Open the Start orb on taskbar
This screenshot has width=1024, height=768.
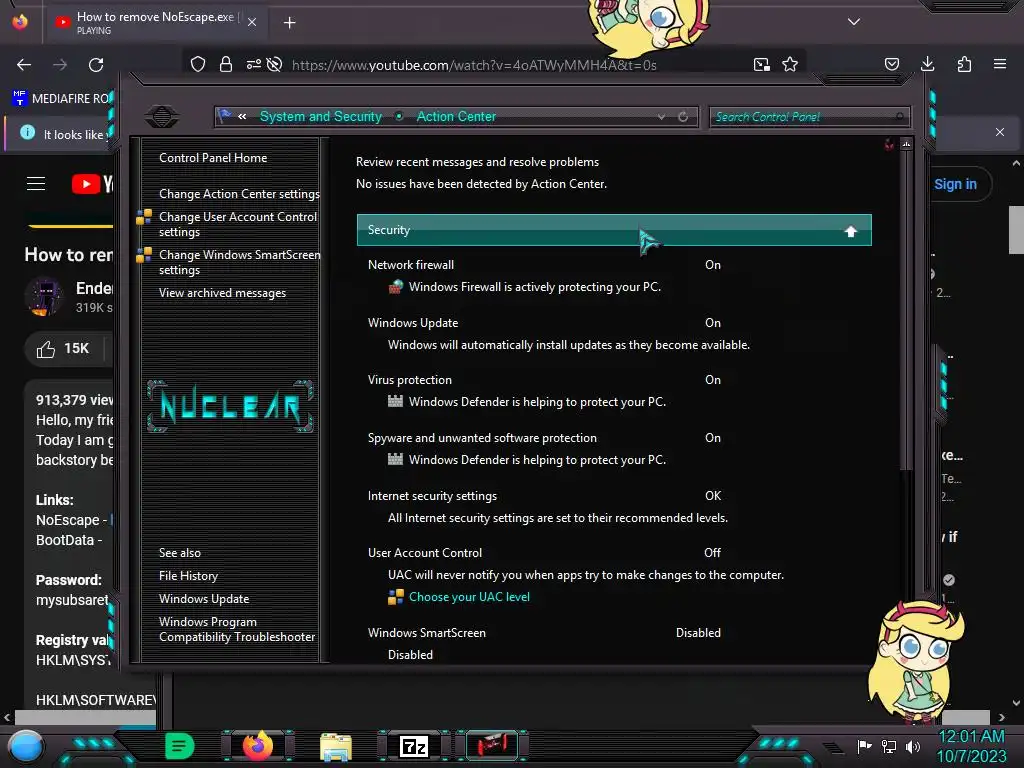(x=26, y=746)
